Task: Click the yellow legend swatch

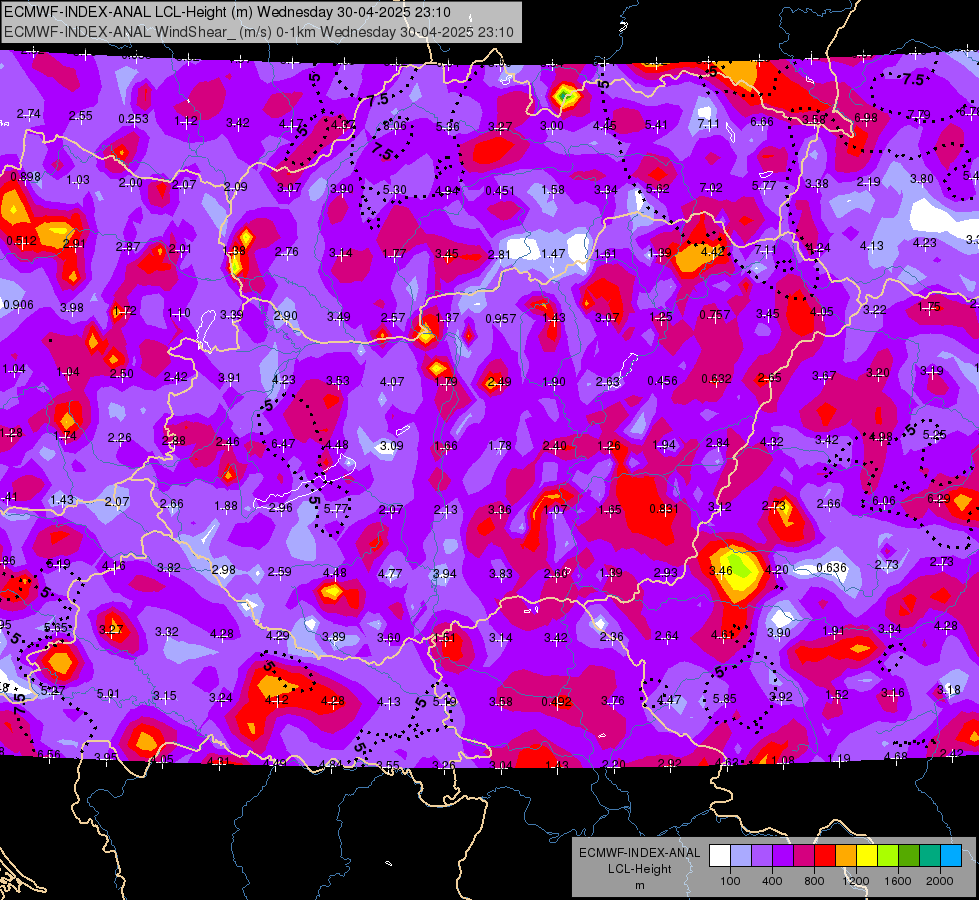Action: pyautogui.click(x=867, y=855)
